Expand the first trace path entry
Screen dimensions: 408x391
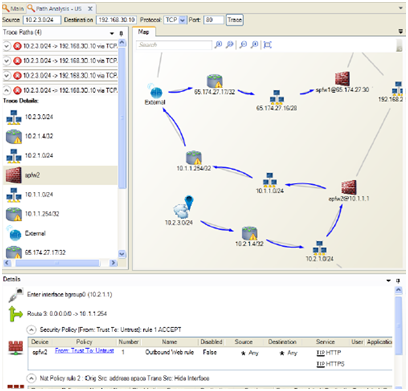[x=7, y=46]
